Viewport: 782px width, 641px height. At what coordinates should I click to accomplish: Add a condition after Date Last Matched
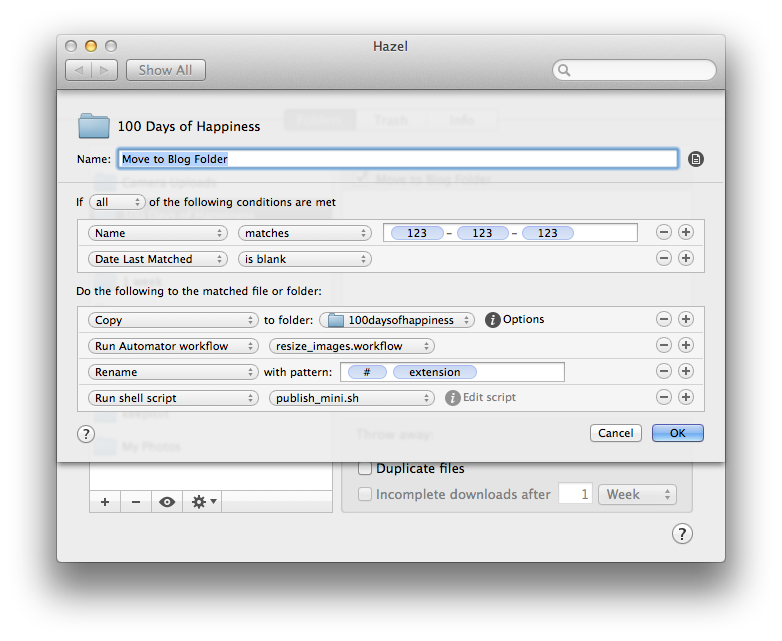click(x=686, y=259)
